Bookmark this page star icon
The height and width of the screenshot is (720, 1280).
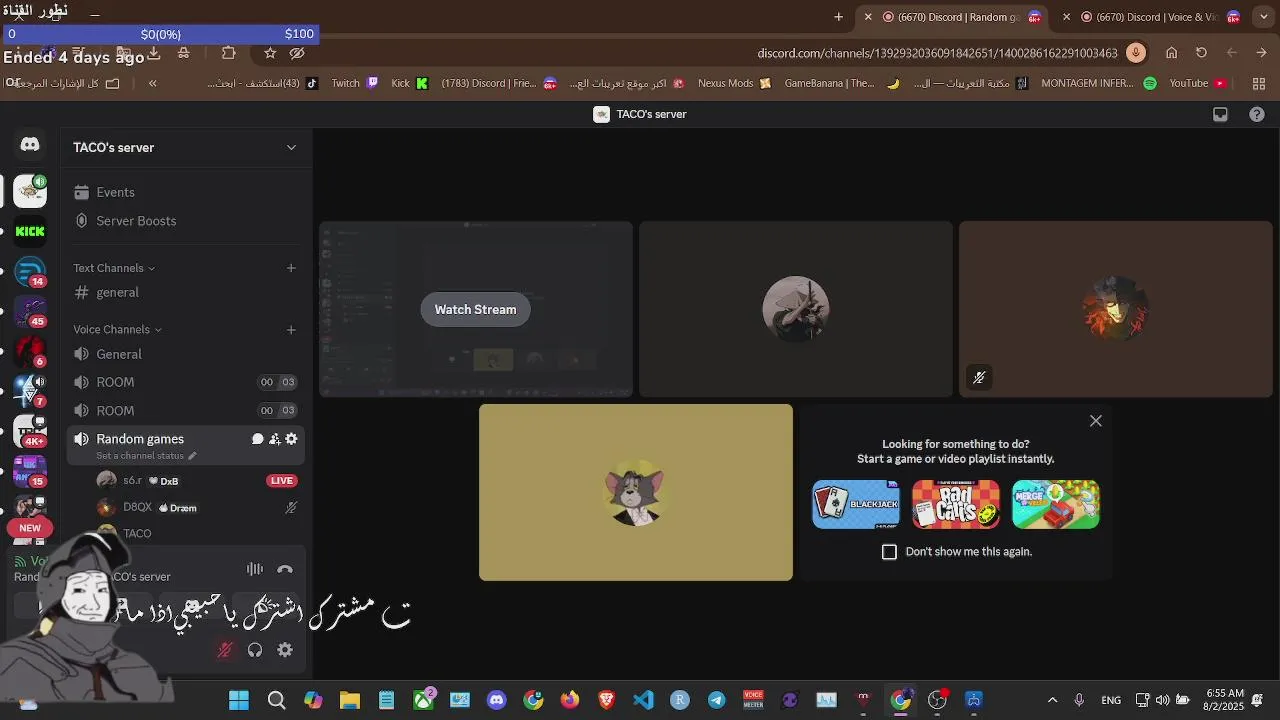point(270,53)
